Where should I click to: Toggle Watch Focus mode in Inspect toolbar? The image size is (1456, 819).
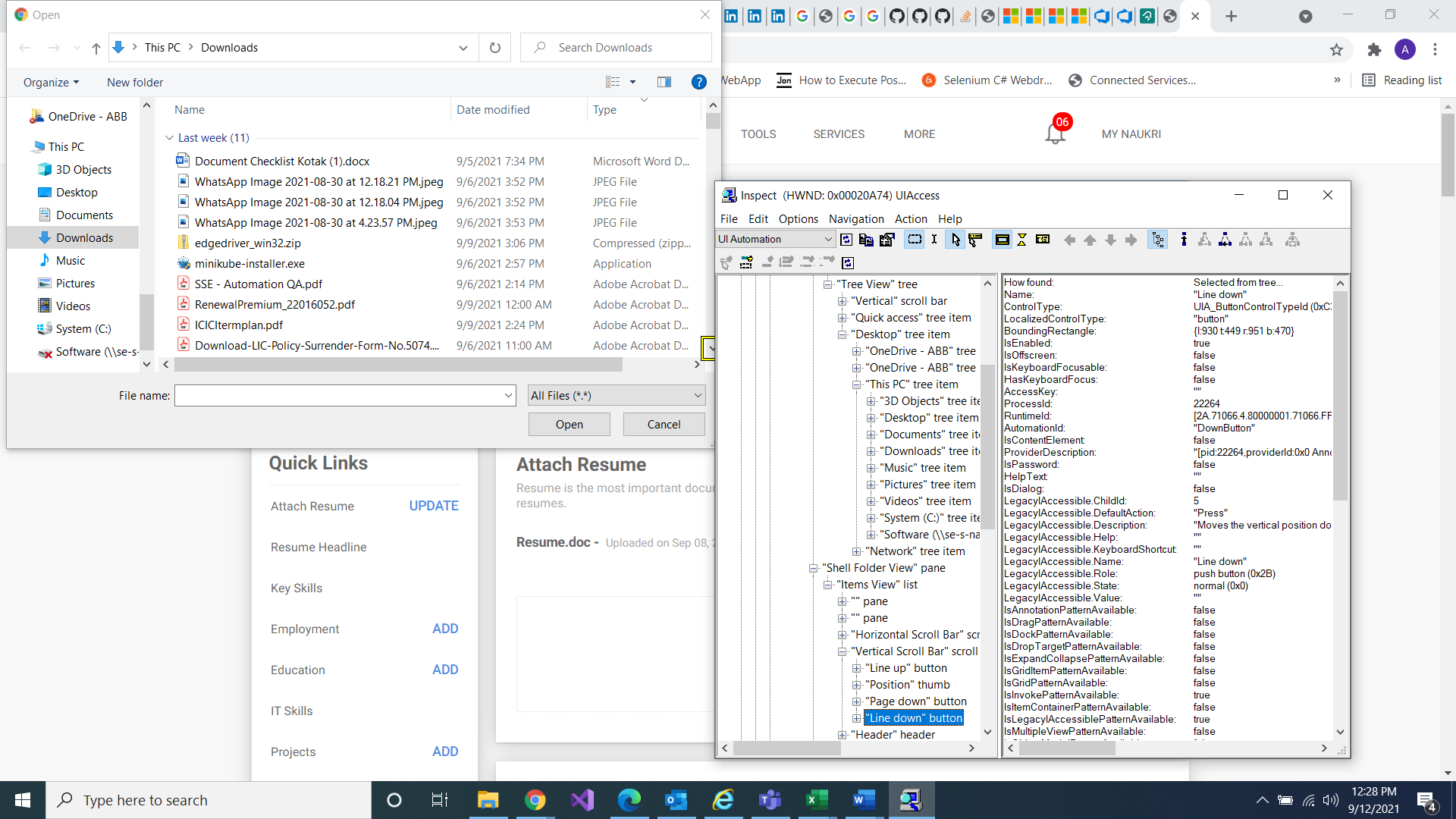coord(976,240)
